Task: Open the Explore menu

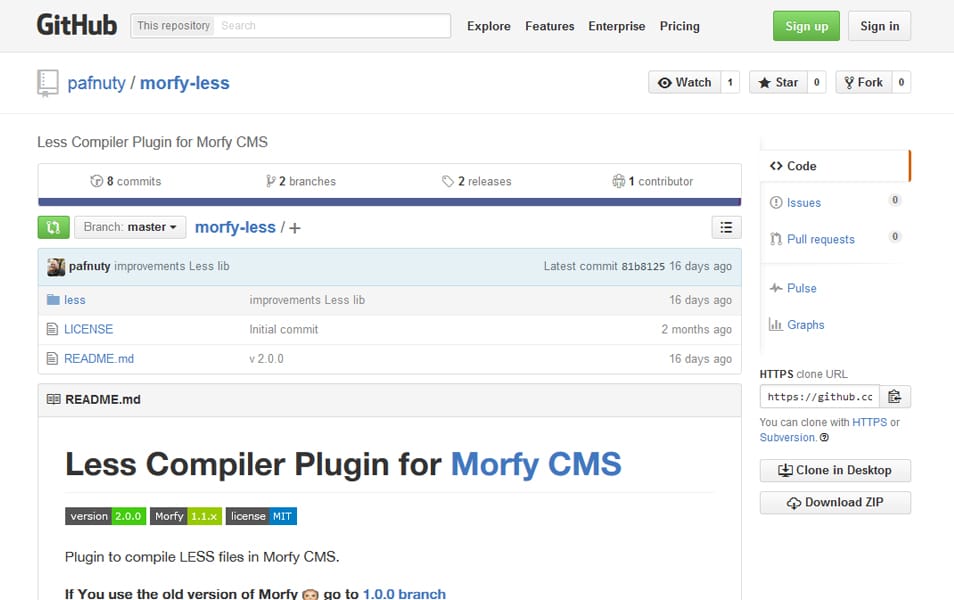Action: click(x=488, y=26)
